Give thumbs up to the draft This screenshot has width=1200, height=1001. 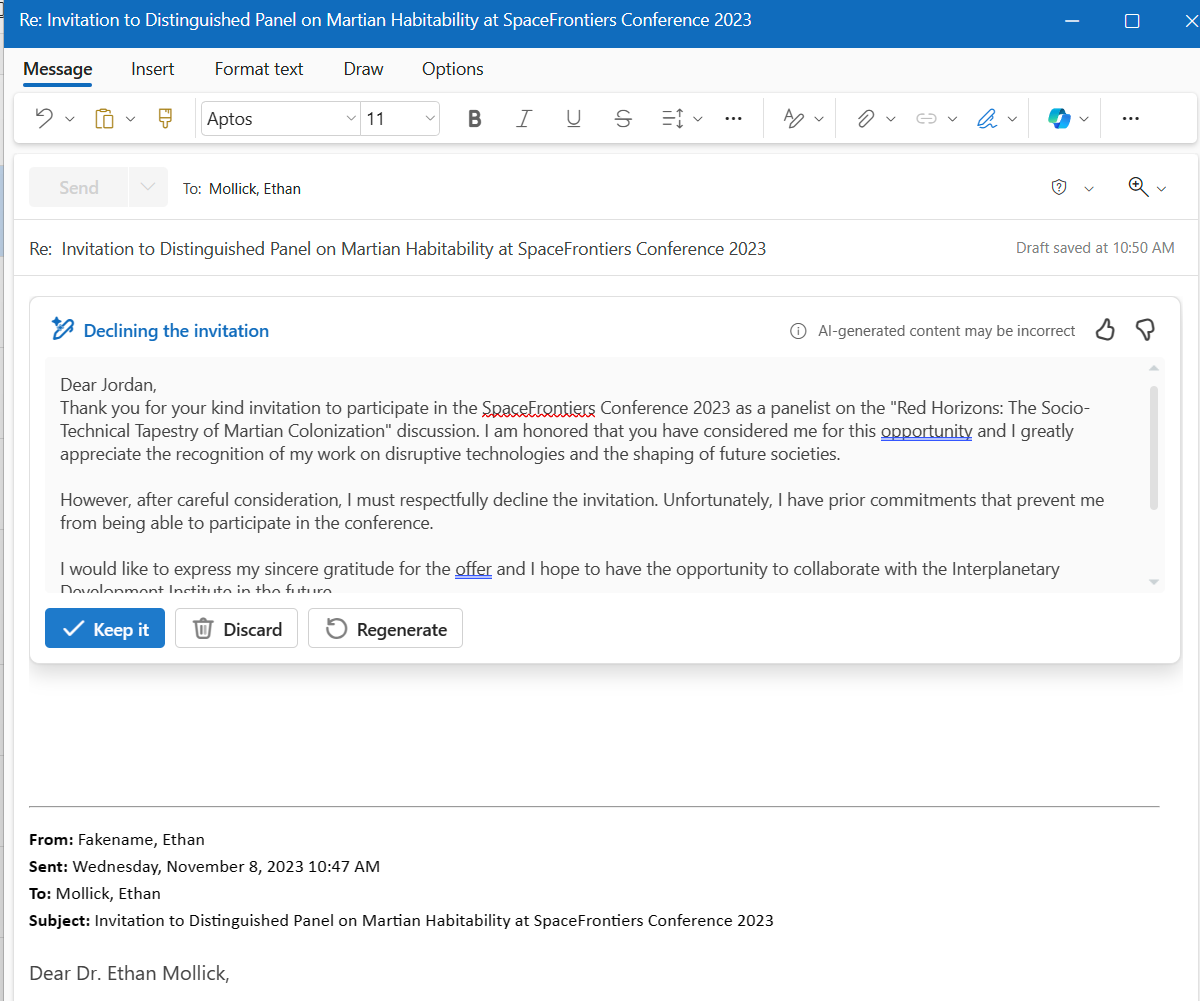click(1105, 330)
